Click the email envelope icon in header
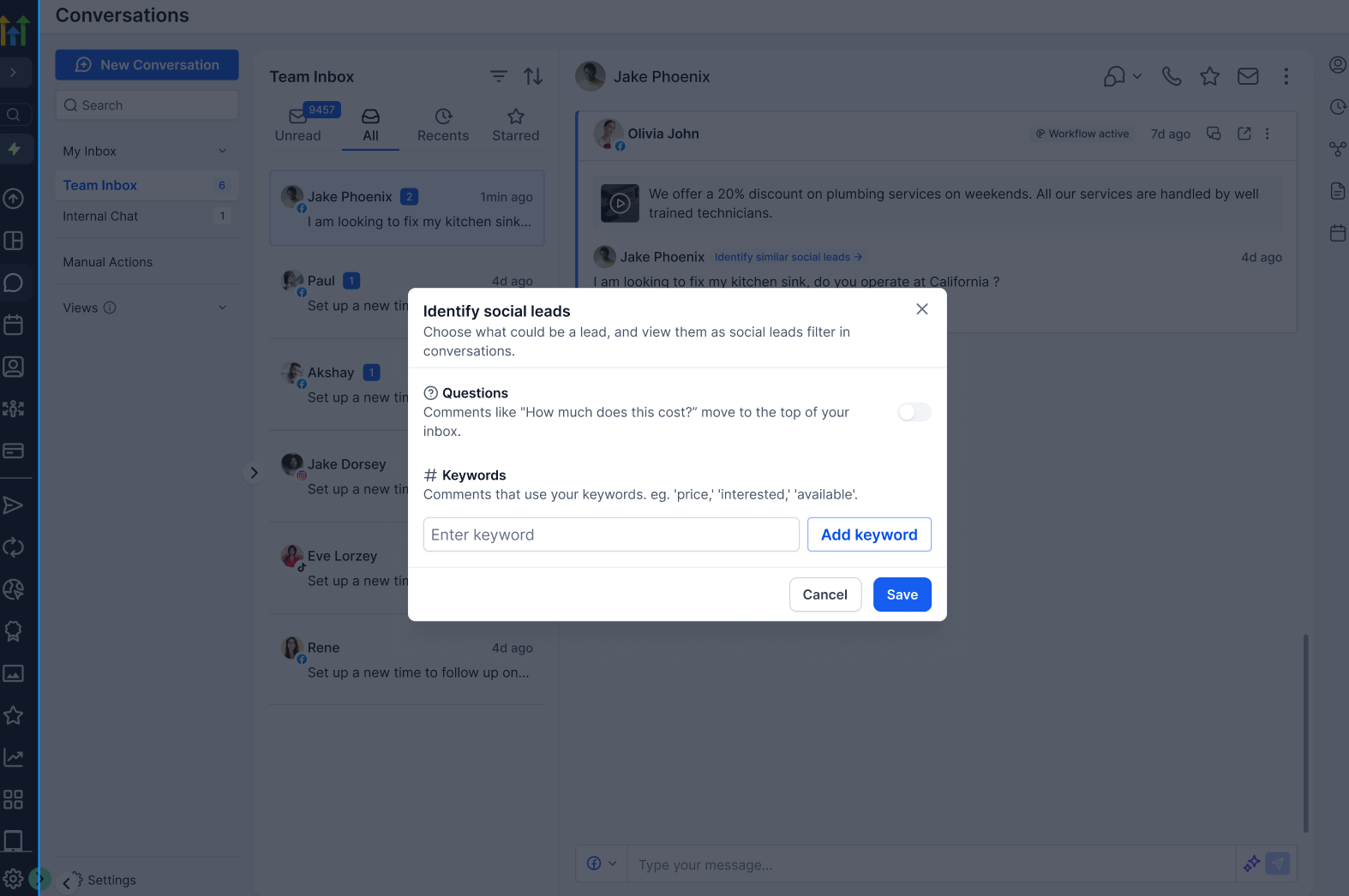Viewport: 1349px width, 896px height. pos(1248,76)
